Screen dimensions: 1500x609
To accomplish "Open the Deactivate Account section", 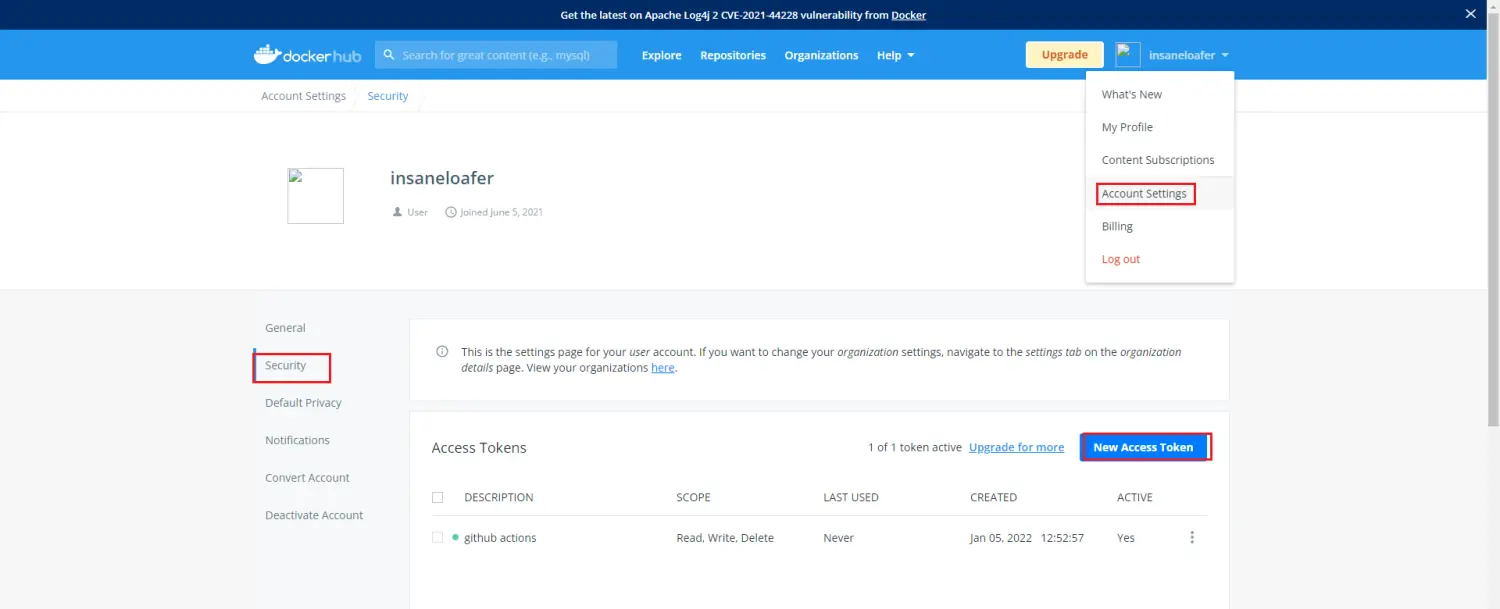I will [x=314, y=515].
